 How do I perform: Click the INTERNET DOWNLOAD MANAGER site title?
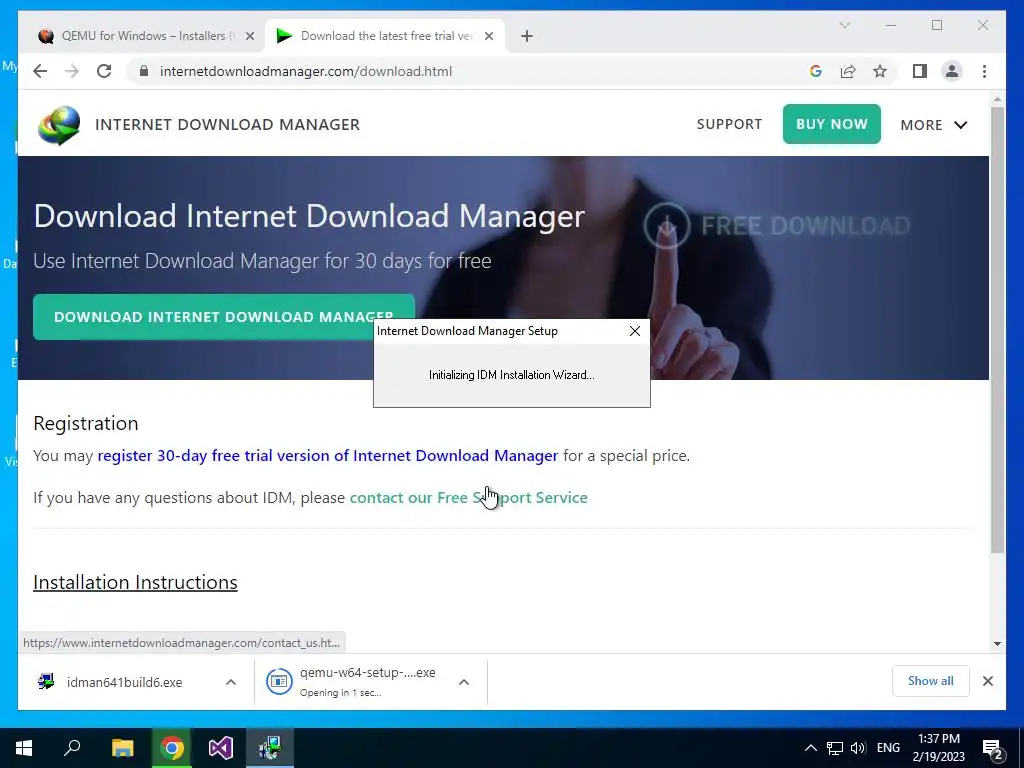coord(227,125)
